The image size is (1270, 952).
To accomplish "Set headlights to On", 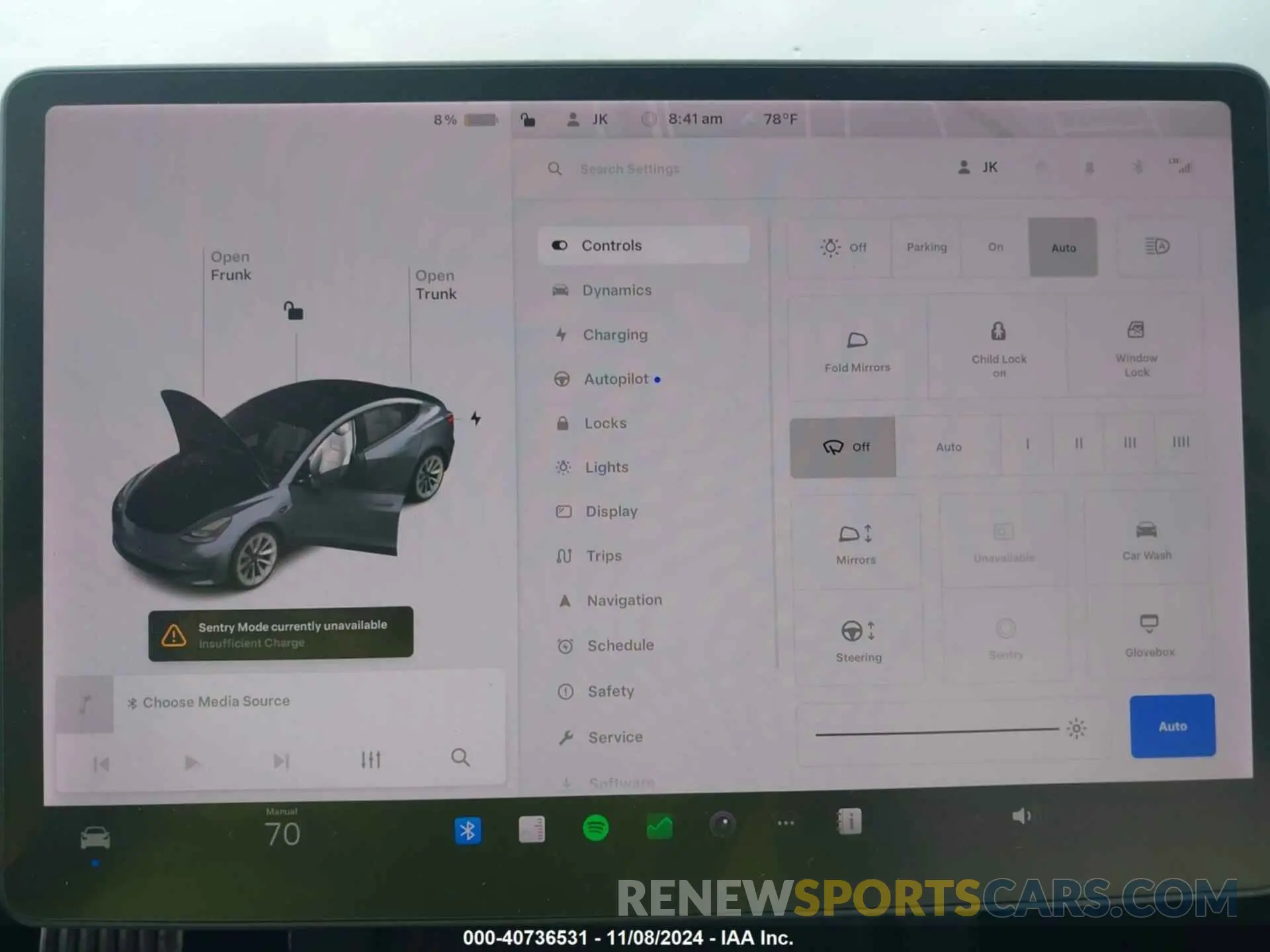I will click(x=995, y=247).
